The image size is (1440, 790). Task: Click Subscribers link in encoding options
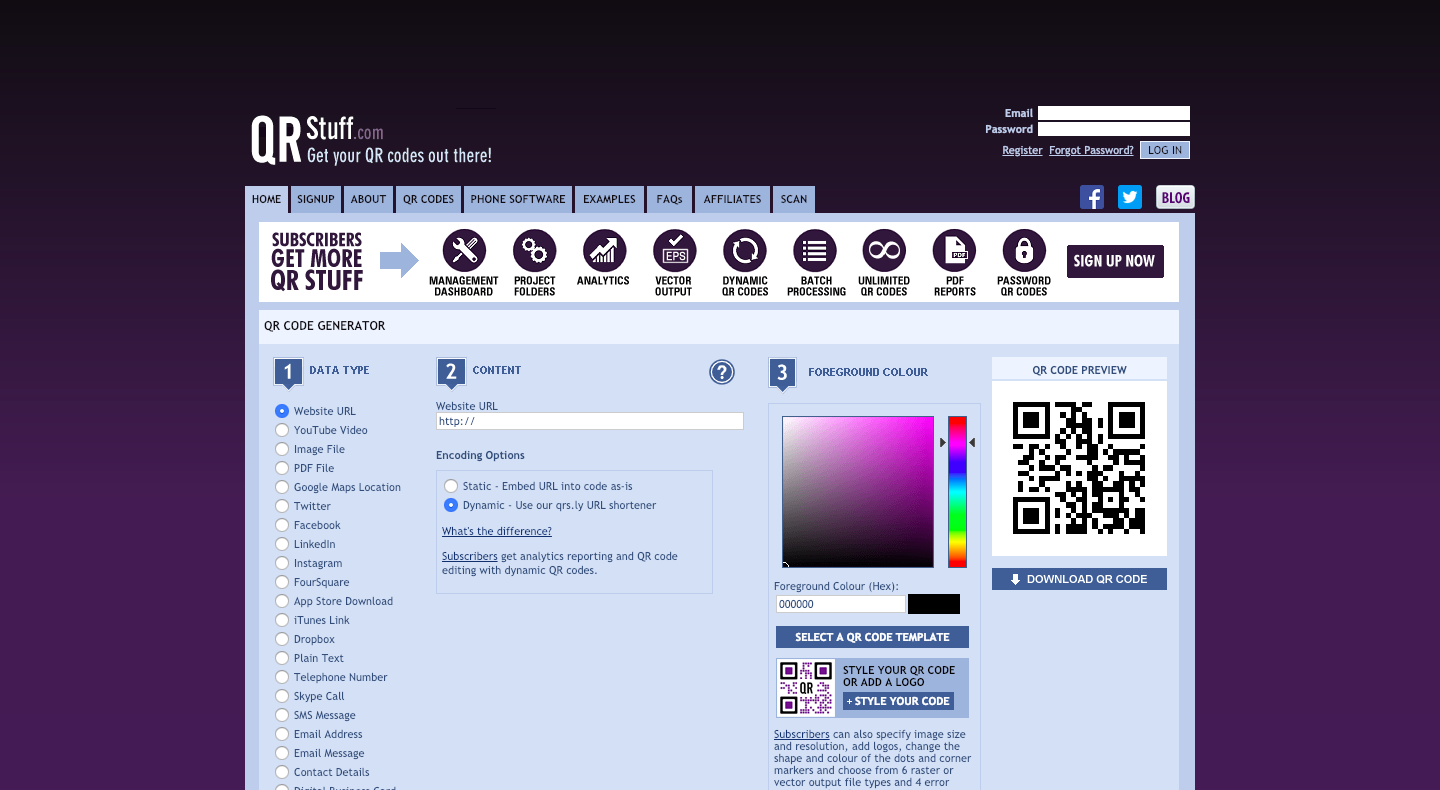click(x=470, y=556)
